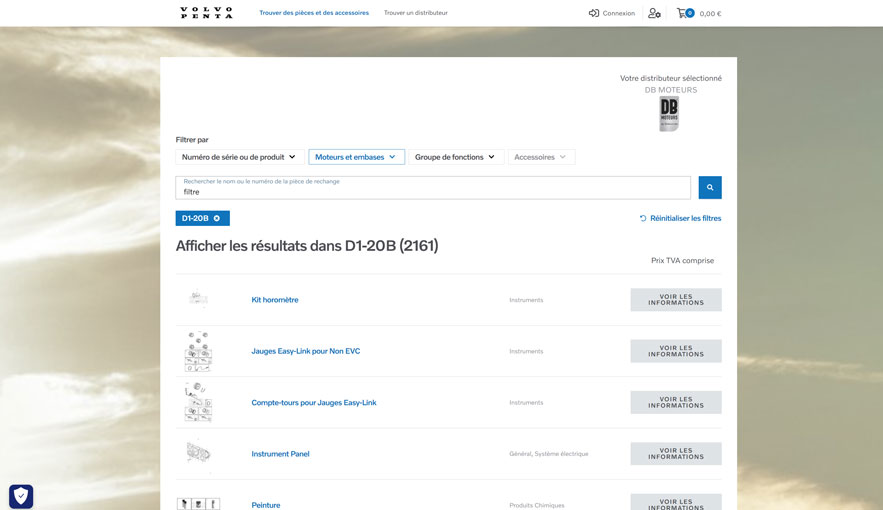Viewport: 883px width, 510px height.
Task: Go to Trouver un distributeur
Action: [416, 13]
